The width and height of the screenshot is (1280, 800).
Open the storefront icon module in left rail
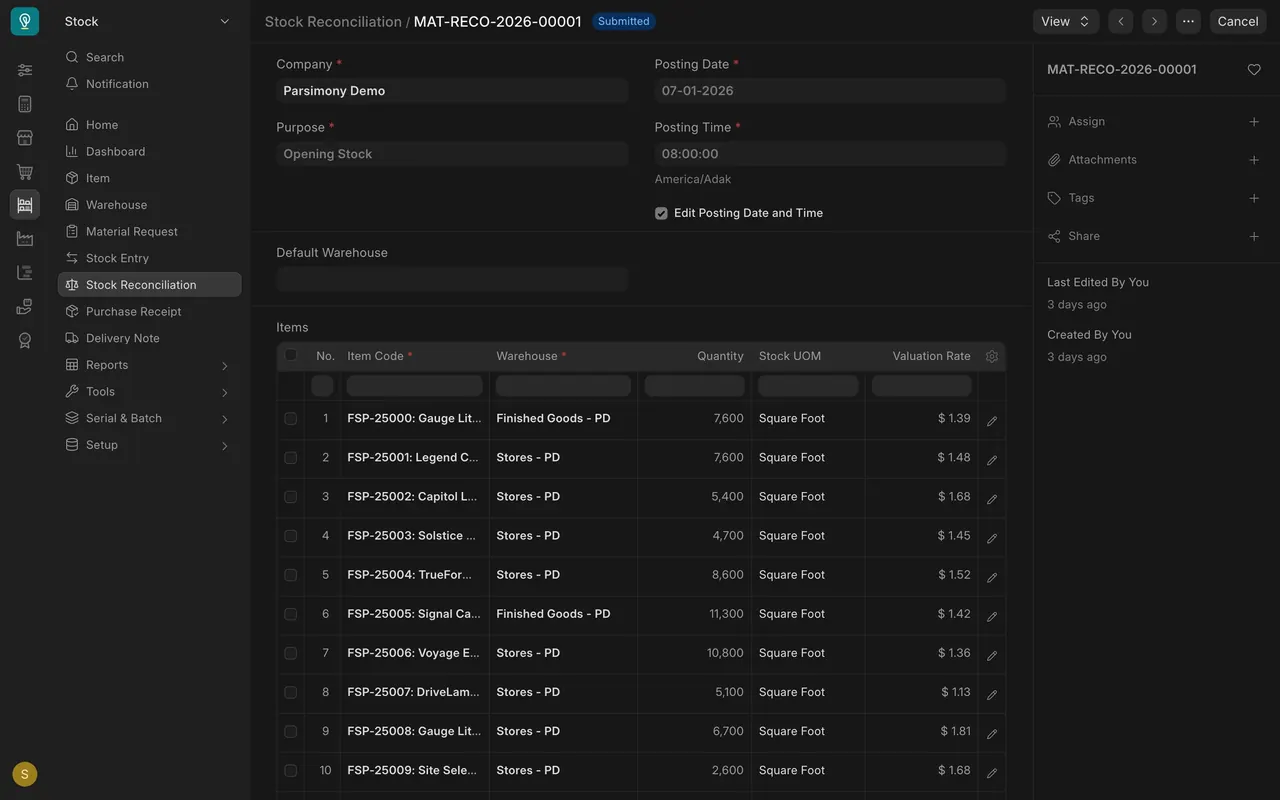[x=25, y=138]
